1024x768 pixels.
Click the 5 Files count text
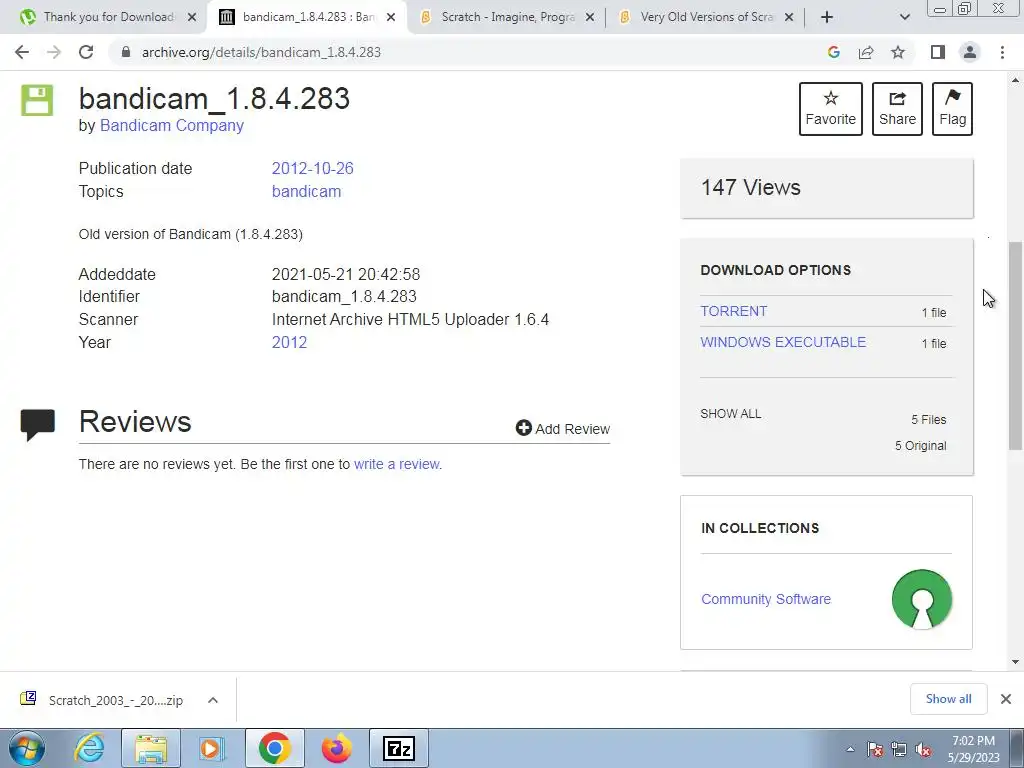pyautogui.click(x=929, y=420)
